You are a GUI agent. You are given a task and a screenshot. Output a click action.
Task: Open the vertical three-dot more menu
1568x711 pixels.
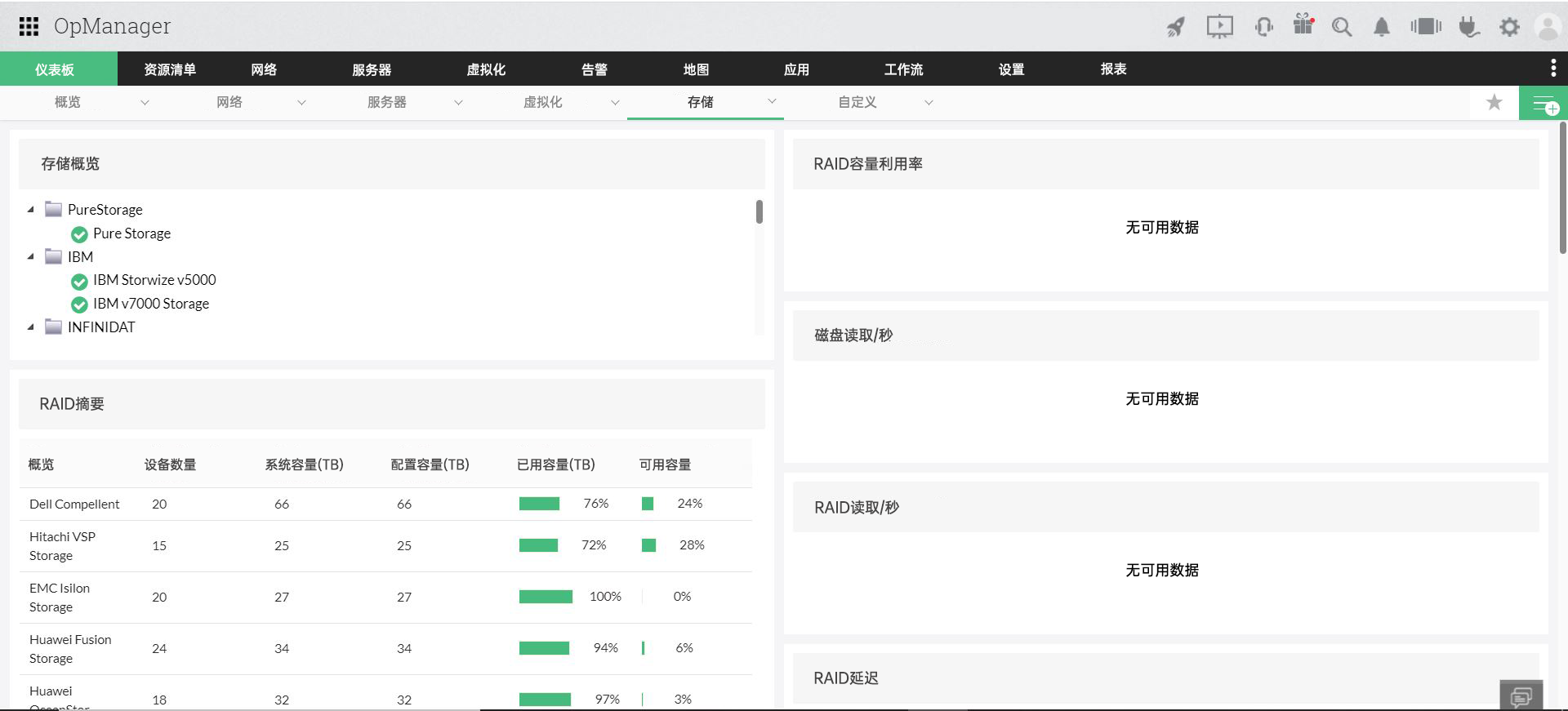(x=1552, y=69)
